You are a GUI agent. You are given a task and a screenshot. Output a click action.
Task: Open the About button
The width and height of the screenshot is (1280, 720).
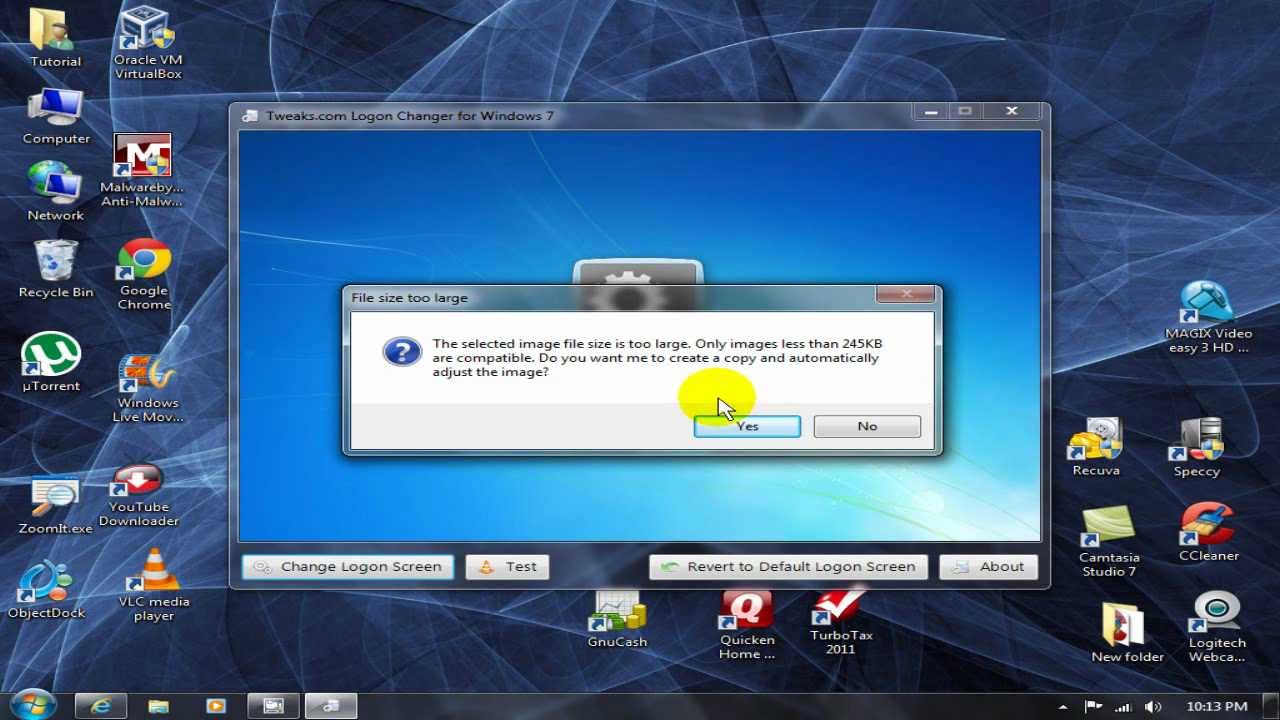pos(988,567)
